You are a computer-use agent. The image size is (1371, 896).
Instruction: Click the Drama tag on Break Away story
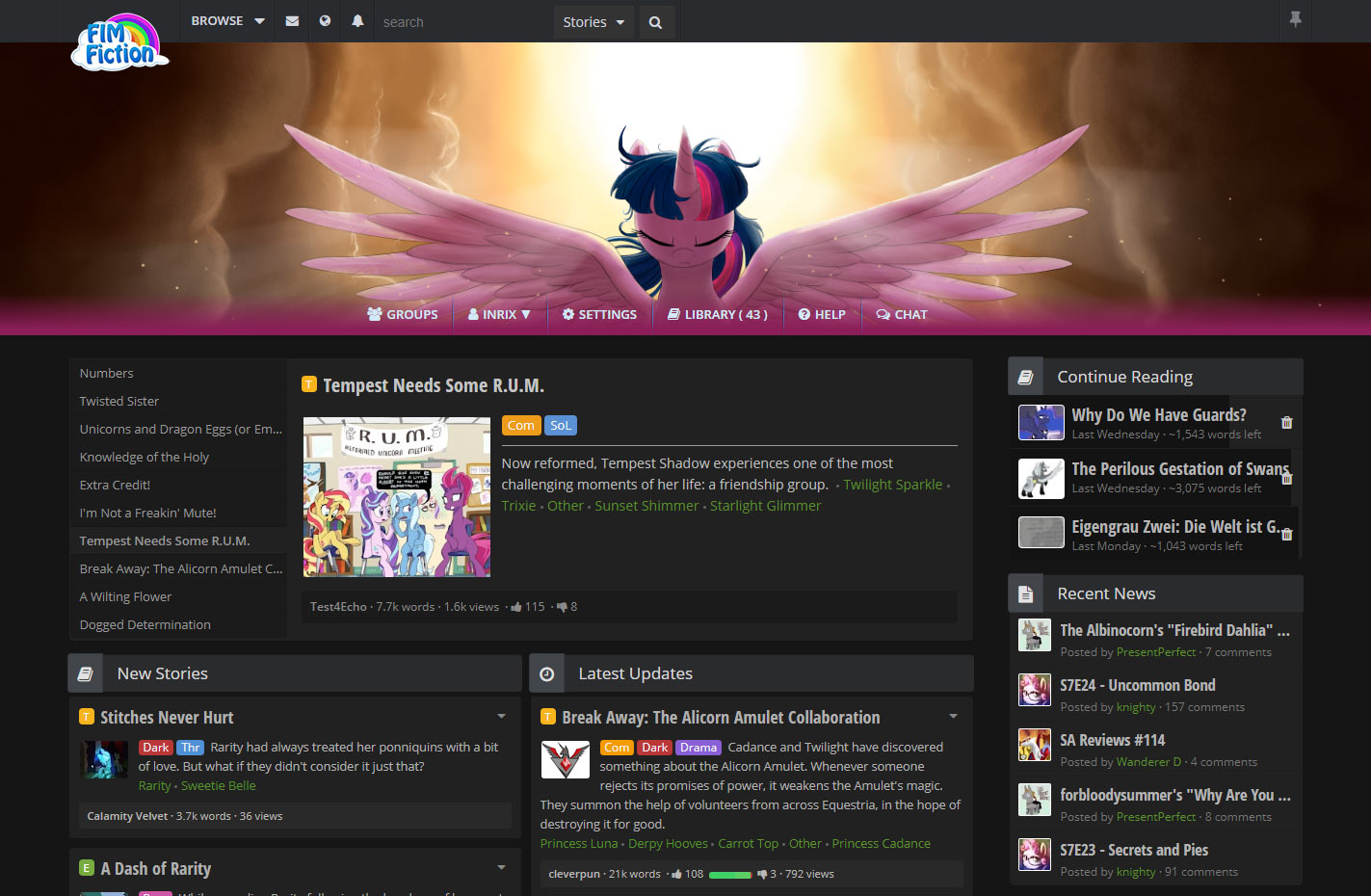[x=698, y=747]
